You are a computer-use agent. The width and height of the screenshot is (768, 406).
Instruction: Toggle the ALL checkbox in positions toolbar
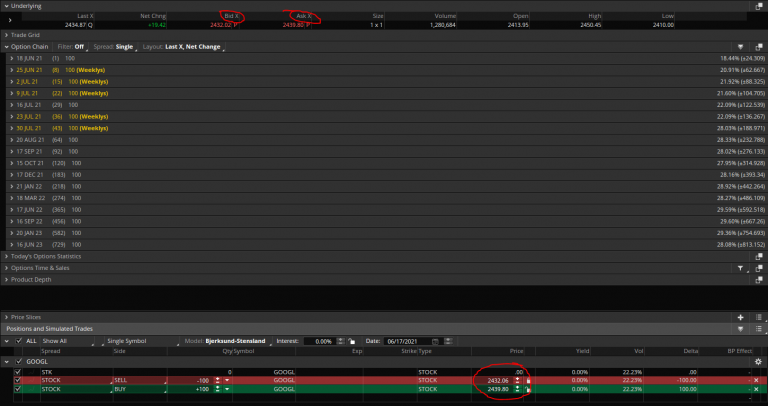[x=17, y=341]
